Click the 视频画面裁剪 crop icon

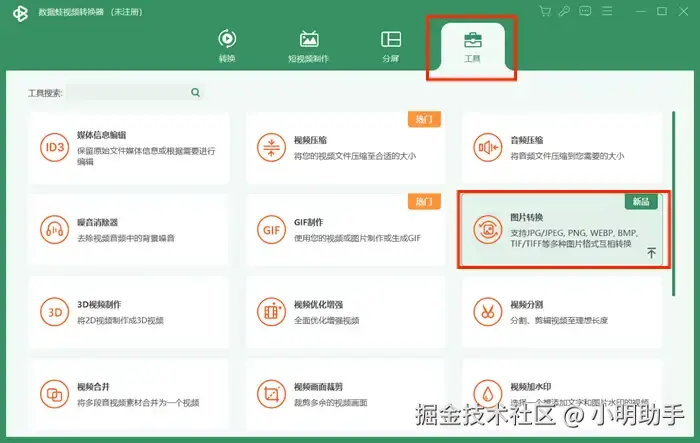271,394
